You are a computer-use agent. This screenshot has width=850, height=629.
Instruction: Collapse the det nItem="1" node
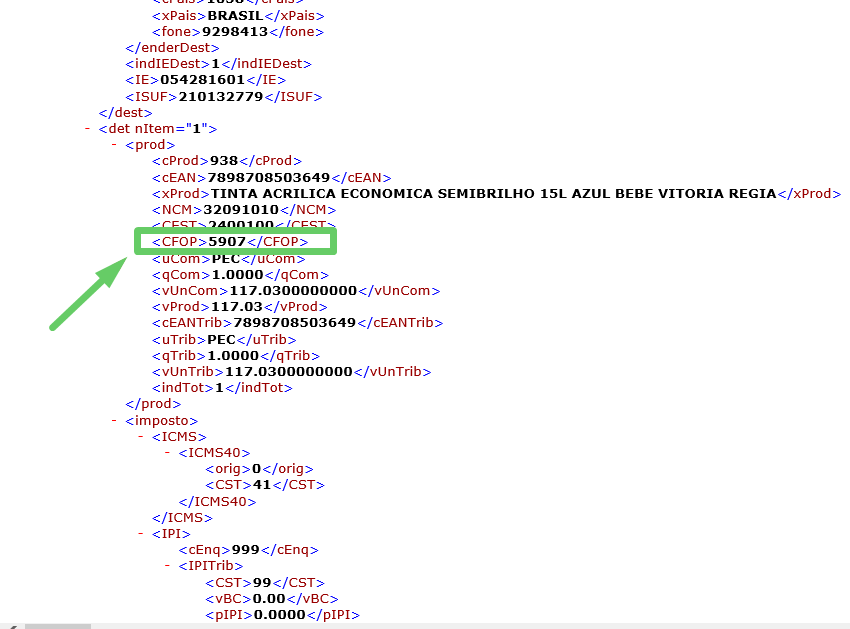pyautogui.click(x=87, y=129)
